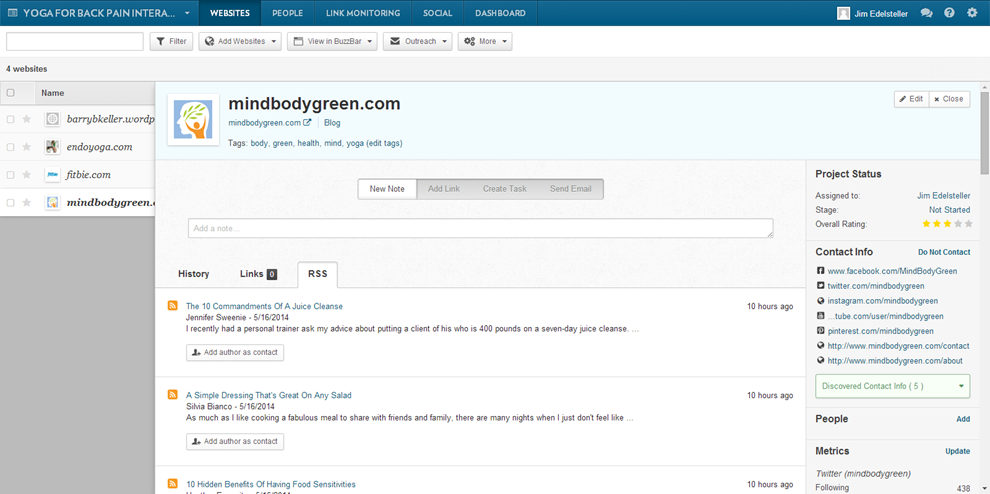Click RSS icon for Food Sensitivities article
Screen dimensions: 990x494
pos(172,484)
